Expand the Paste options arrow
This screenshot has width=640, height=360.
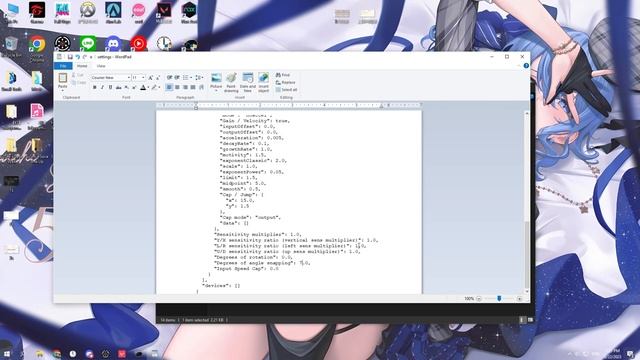(x=62, y=90)
